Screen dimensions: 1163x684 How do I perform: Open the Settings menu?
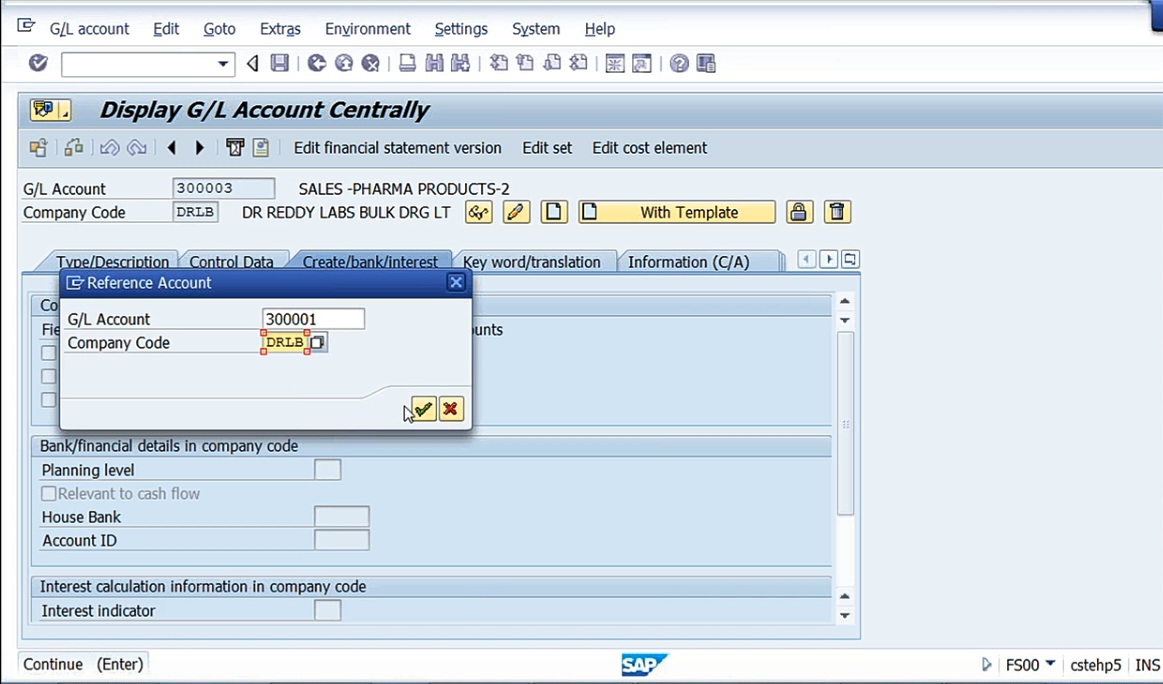pos(461,29)
